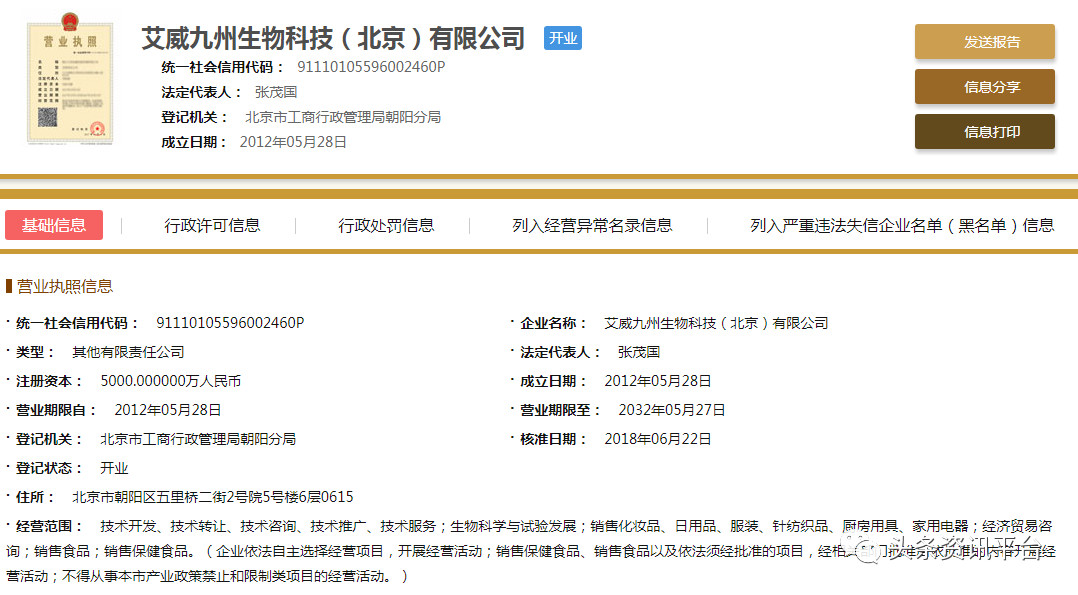Viewport: 1078px width, 595px height.
Task: Click the marker icon before 营业执照信息 heading
Action: pyautogui.click(x=8, y=286)
